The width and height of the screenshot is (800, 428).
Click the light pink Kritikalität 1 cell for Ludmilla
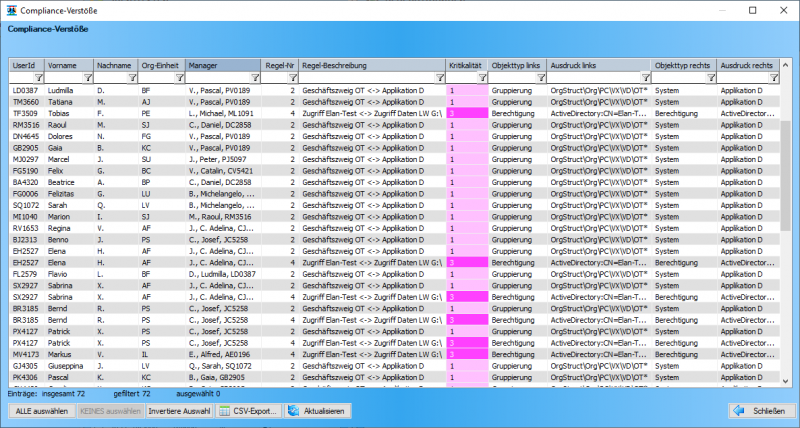click(x=467, y=90)
